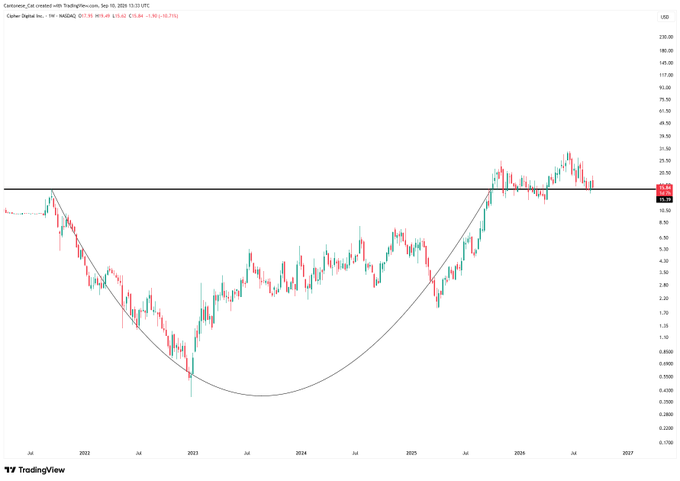Screen dimensions: 680x481
Task: Click the 2.20 price axis label
Action: point(665,298)
